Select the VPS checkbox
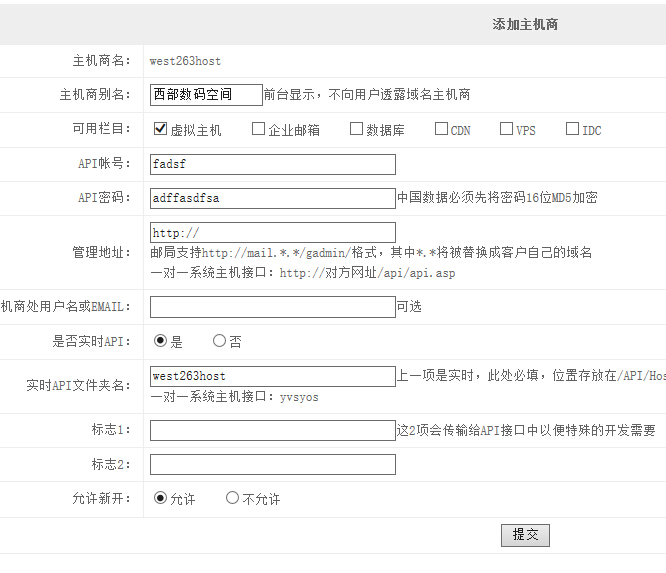 tap(506, 129)
